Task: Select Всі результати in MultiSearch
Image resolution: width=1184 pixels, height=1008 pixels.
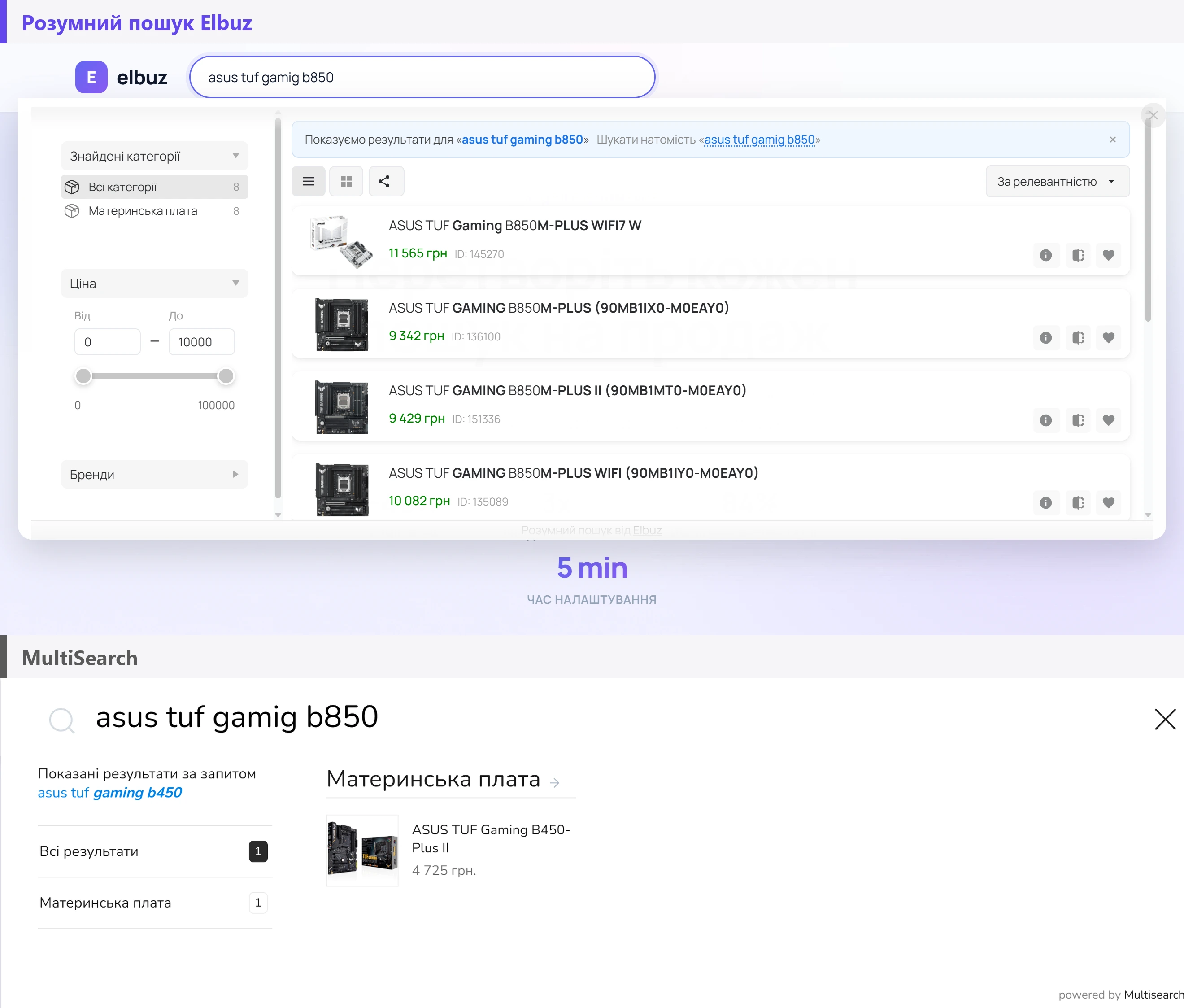Action: pos(154,851)
